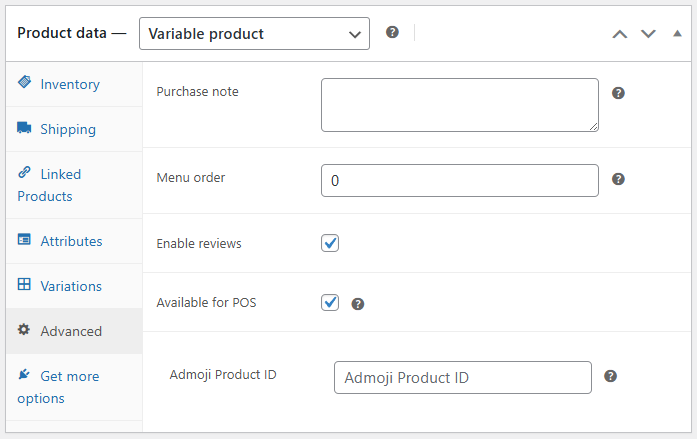
Task: Select the Advanced tab
Action: coord(74,331)
